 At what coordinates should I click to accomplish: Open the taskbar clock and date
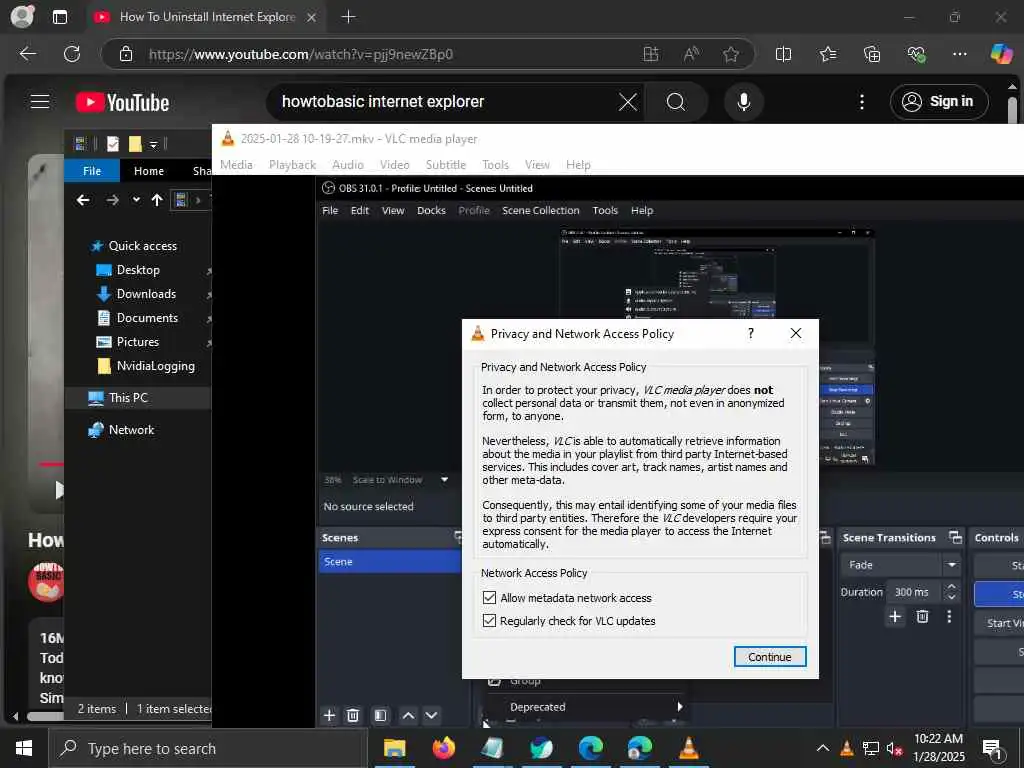pyautogui.click(x=938, y=748)
